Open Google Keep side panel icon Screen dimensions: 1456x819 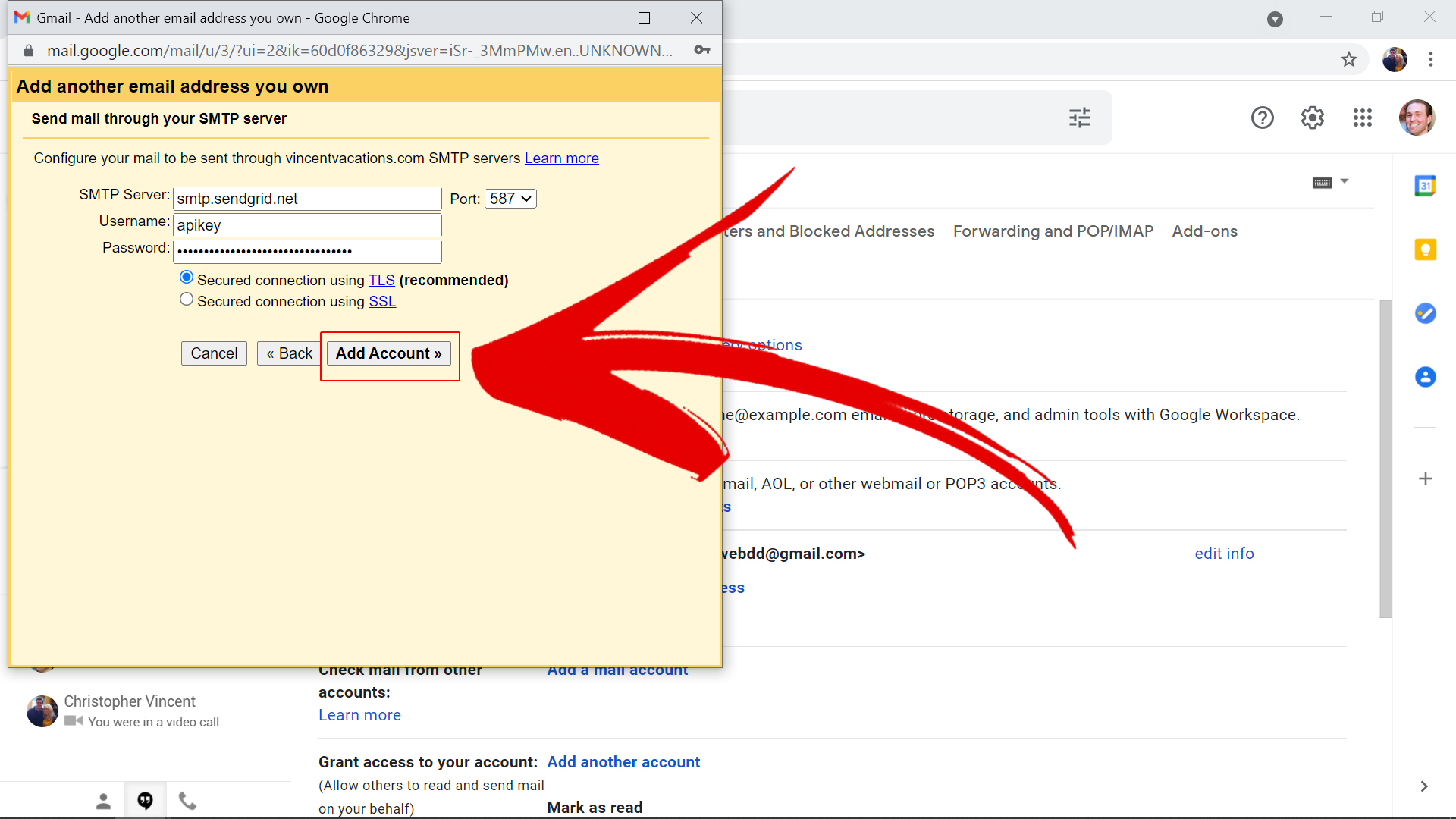pos(1425,249)
